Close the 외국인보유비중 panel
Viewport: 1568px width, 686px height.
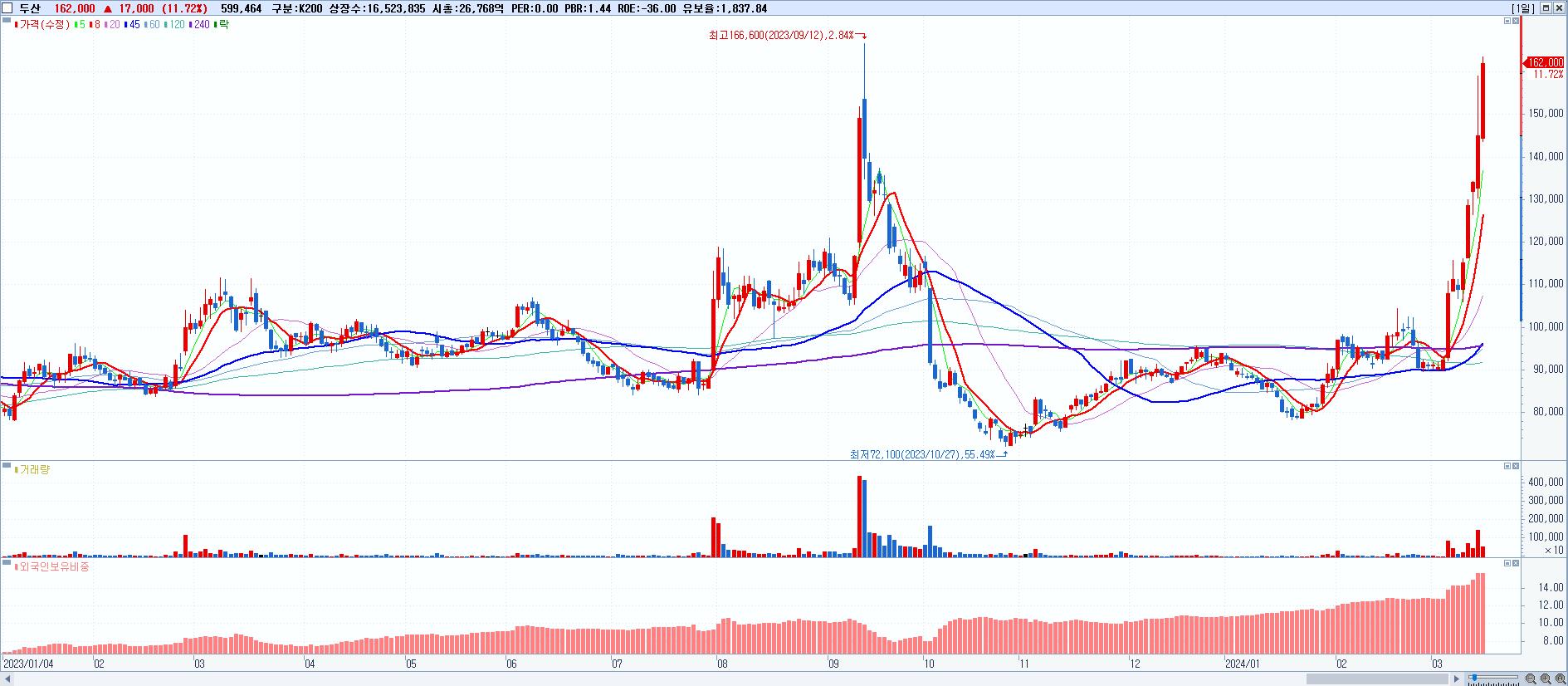pyautogui.click(x=1516, y=563)
